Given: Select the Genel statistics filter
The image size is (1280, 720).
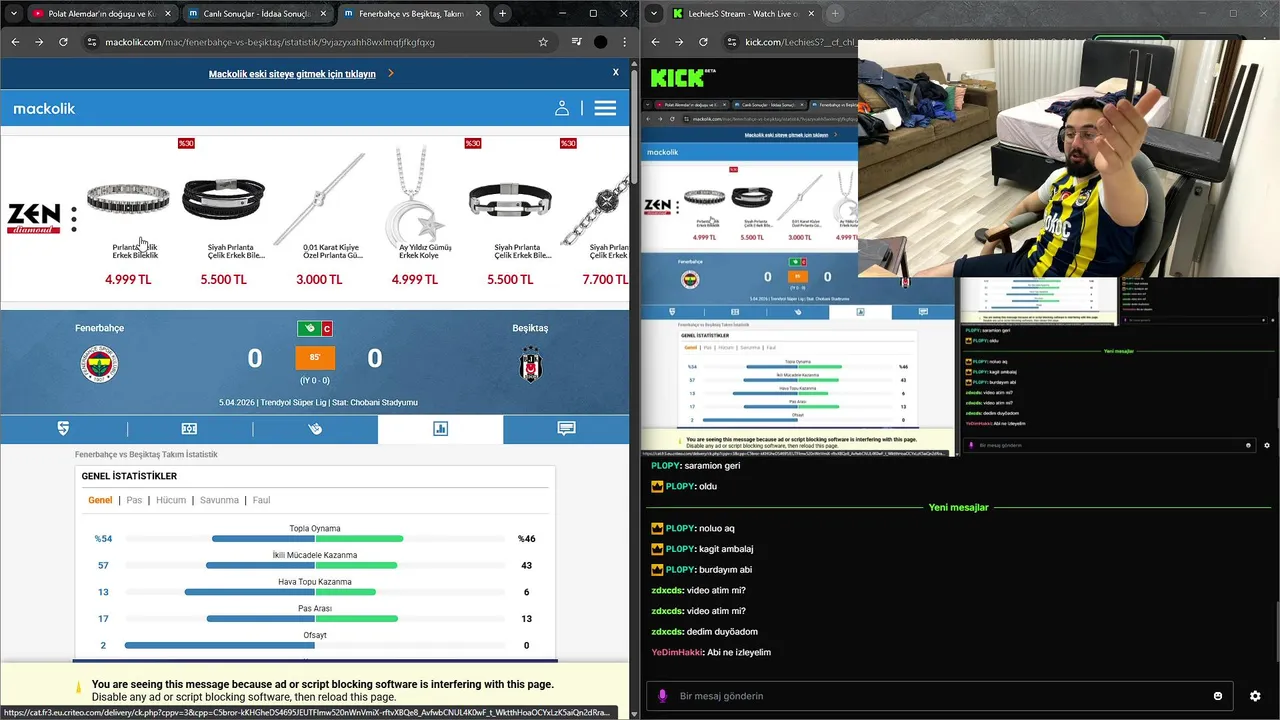Looking at the screenshot, I should [x=100, y=500].
